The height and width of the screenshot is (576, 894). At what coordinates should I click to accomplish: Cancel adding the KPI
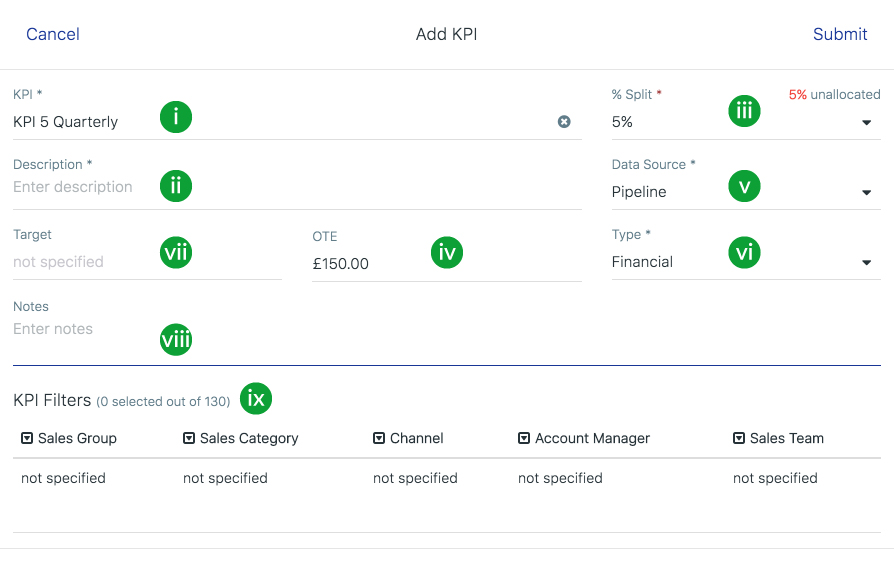(52, 34)
